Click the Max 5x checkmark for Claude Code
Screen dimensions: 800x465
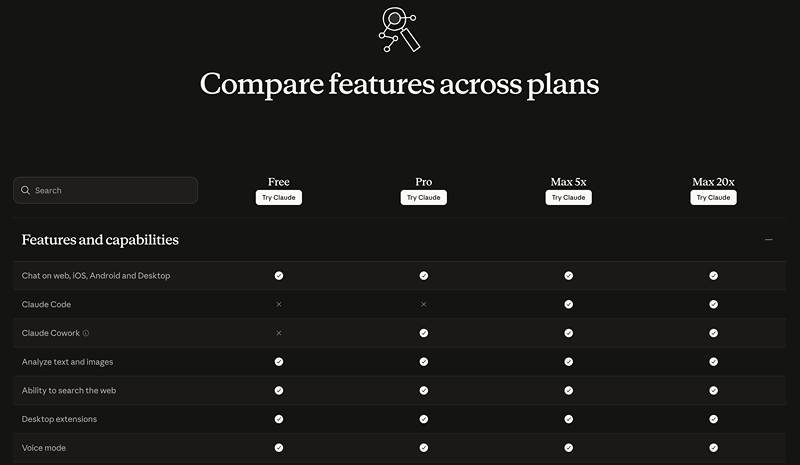[568, 304]
